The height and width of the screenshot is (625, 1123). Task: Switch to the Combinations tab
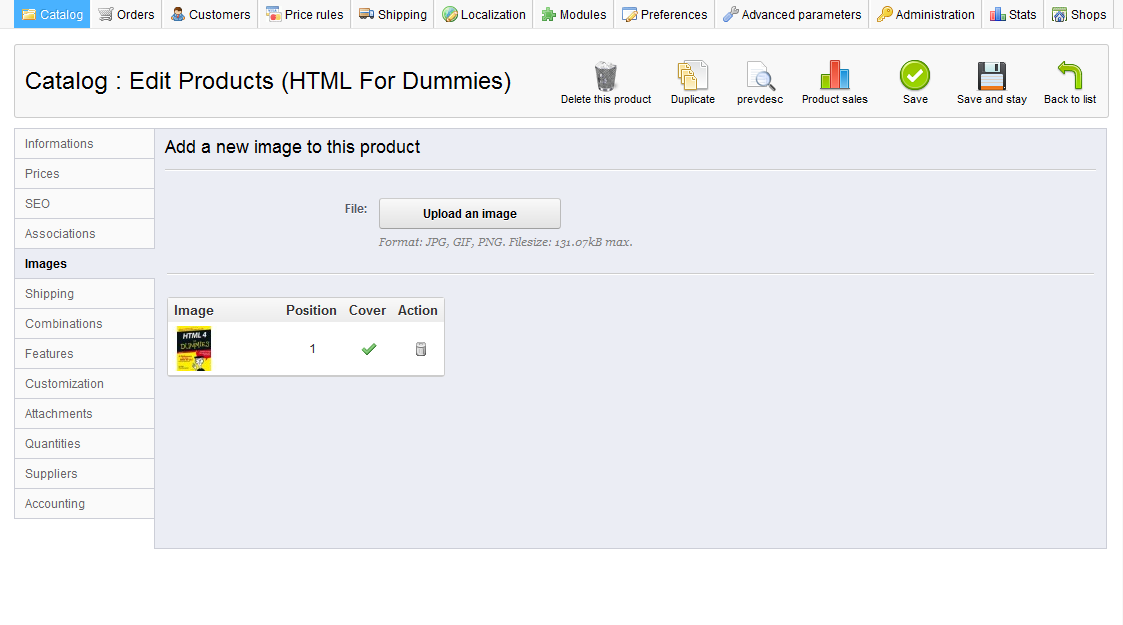pos(64,324)
